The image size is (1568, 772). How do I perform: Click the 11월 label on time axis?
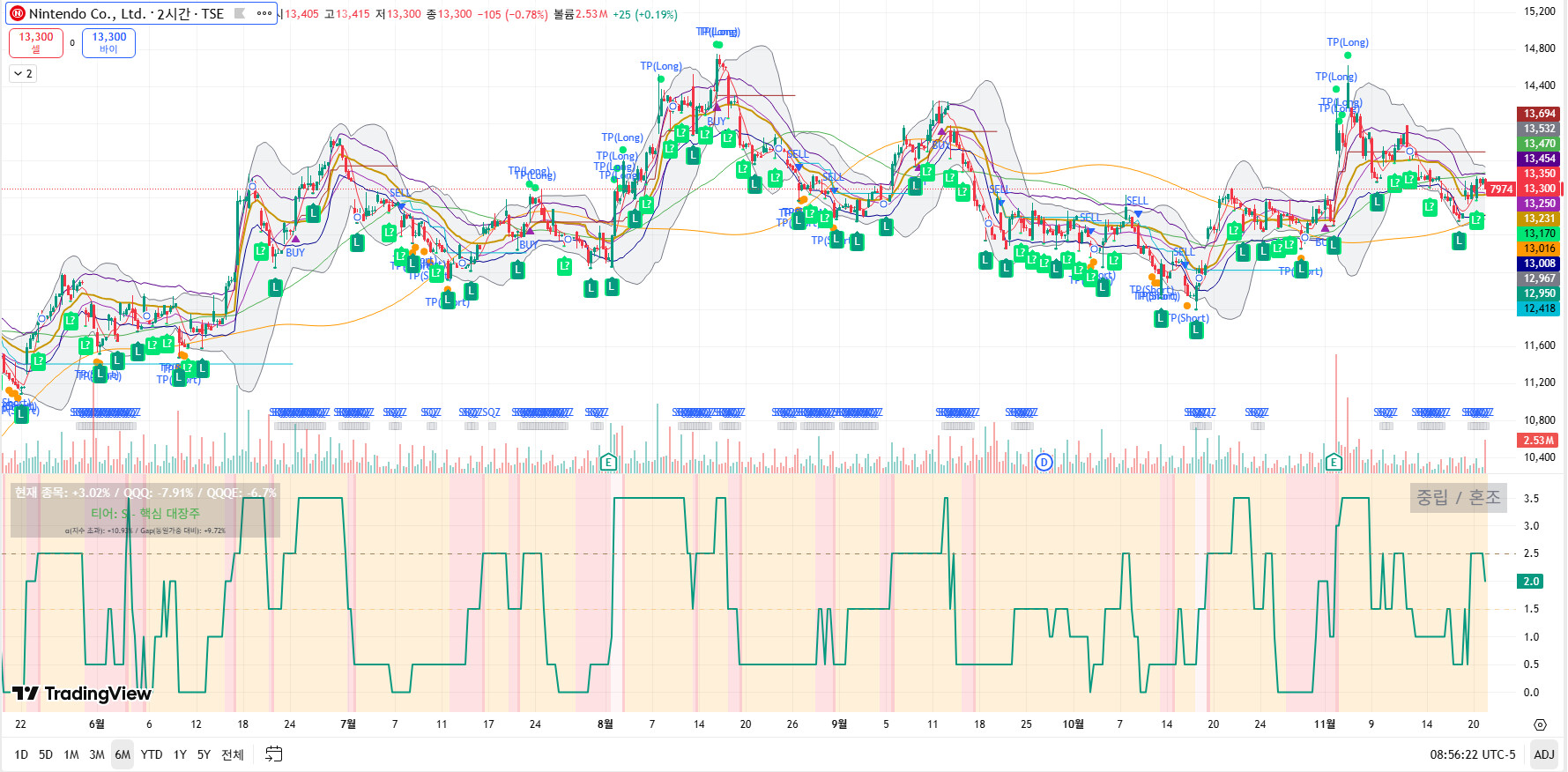[x=1324, y=724]
